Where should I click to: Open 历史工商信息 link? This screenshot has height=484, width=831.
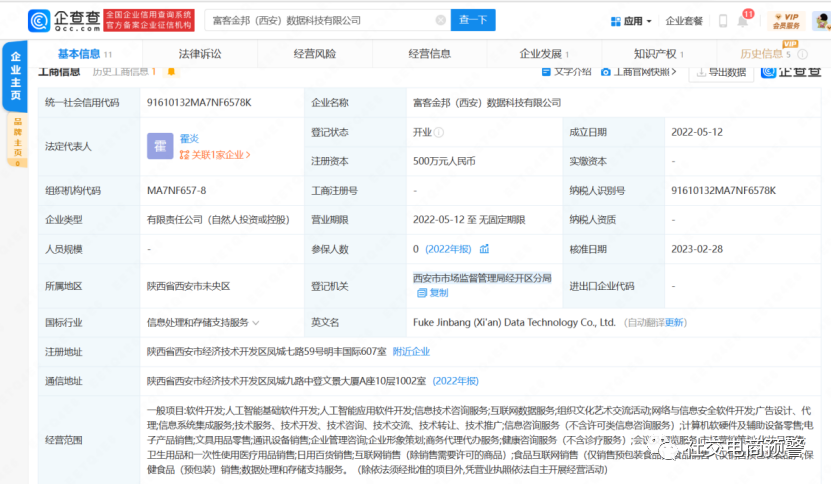[124, 72]
